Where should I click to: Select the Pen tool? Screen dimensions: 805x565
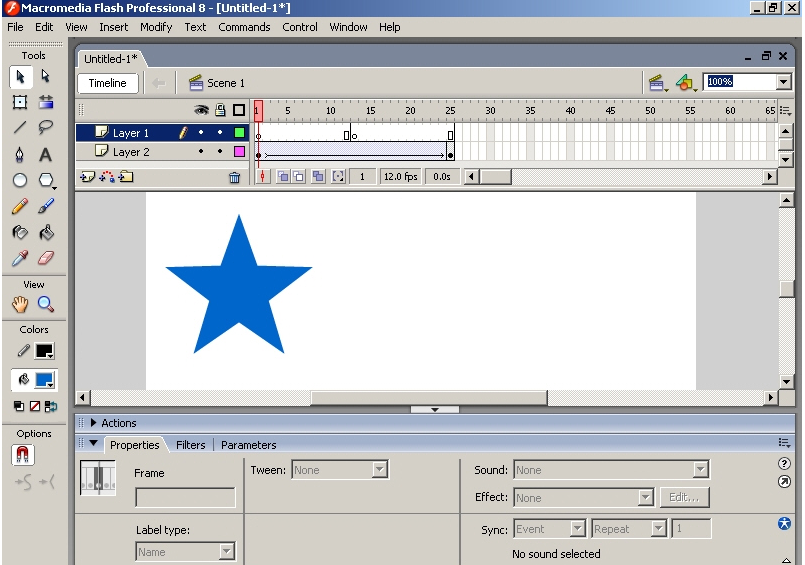[x=20, y=154]
